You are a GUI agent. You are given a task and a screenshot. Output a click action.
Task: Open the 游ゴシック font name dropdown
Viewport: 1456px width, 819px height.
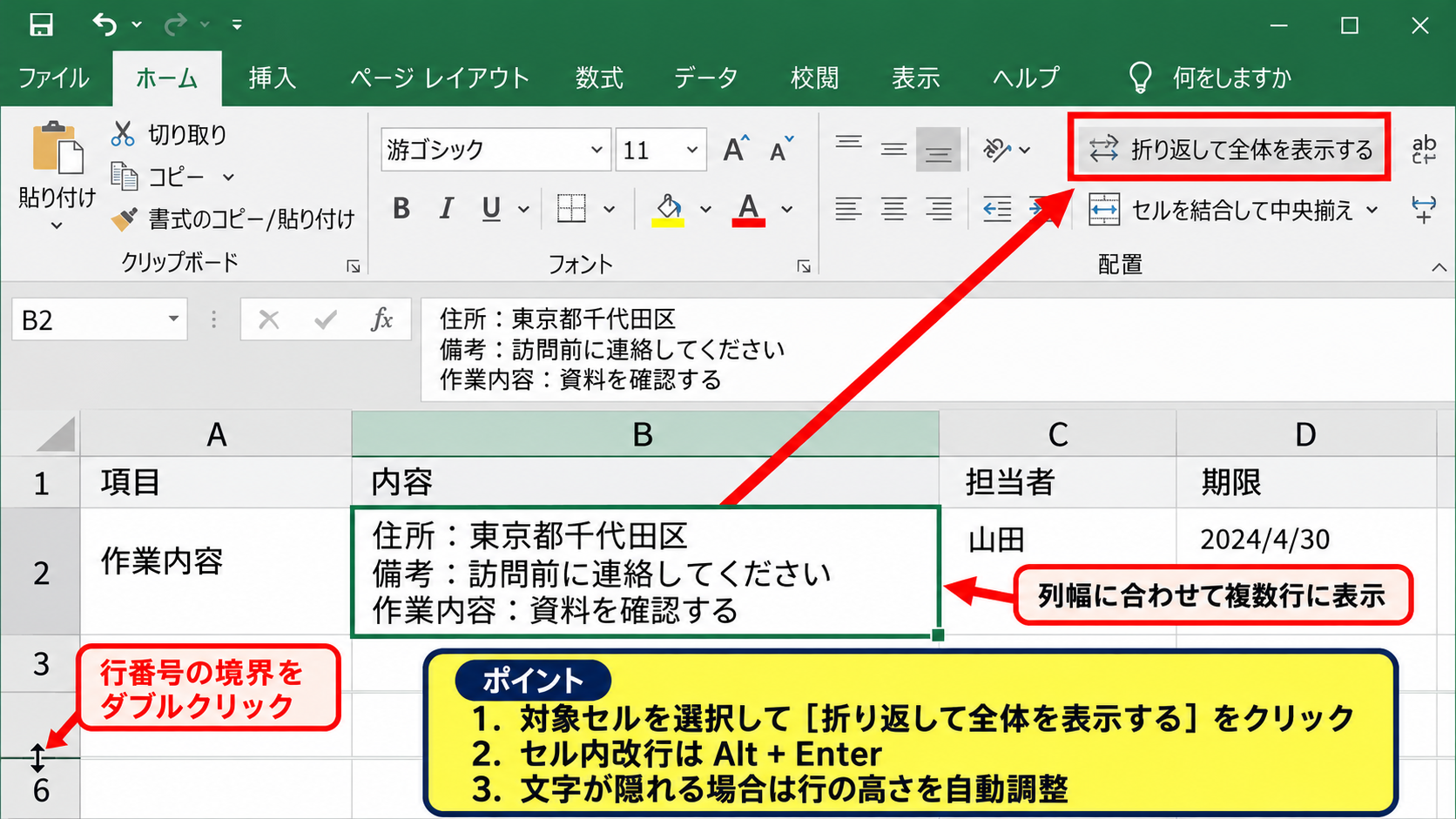tap(597, 150)
